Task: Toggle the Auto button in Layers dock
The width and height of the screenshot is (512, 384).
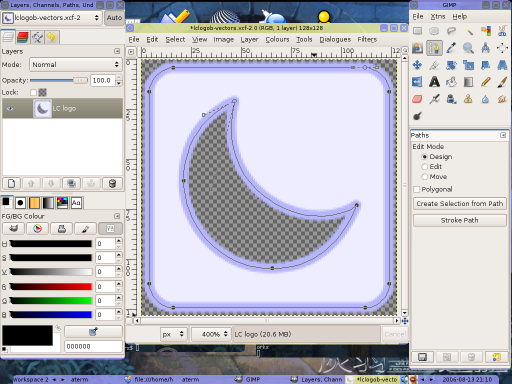Action: pyautogui.click(x=114, y=18)
